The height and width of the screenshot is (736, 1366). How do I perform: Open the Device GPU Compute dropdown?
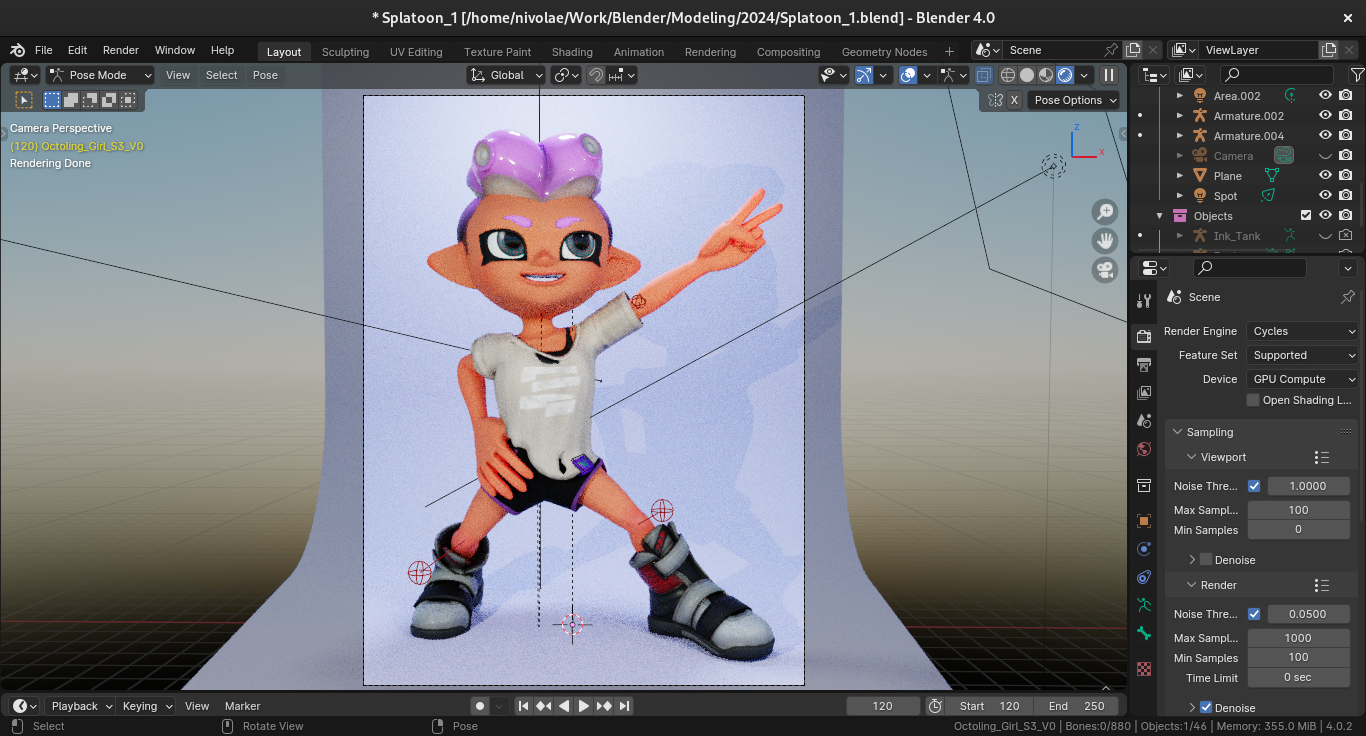(1303, 379)
